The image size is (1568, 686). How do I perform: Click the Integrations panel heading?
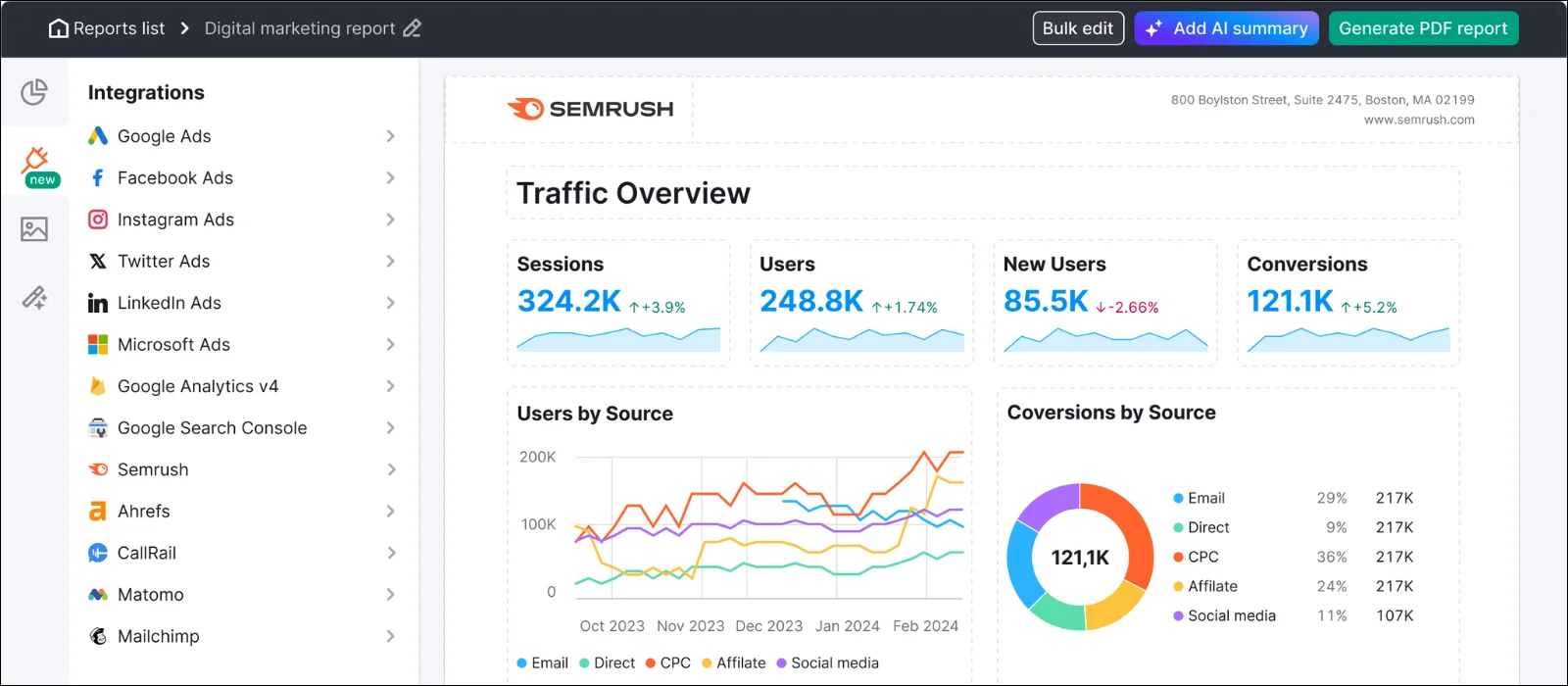pyautogui.click(x=146, y=93)
